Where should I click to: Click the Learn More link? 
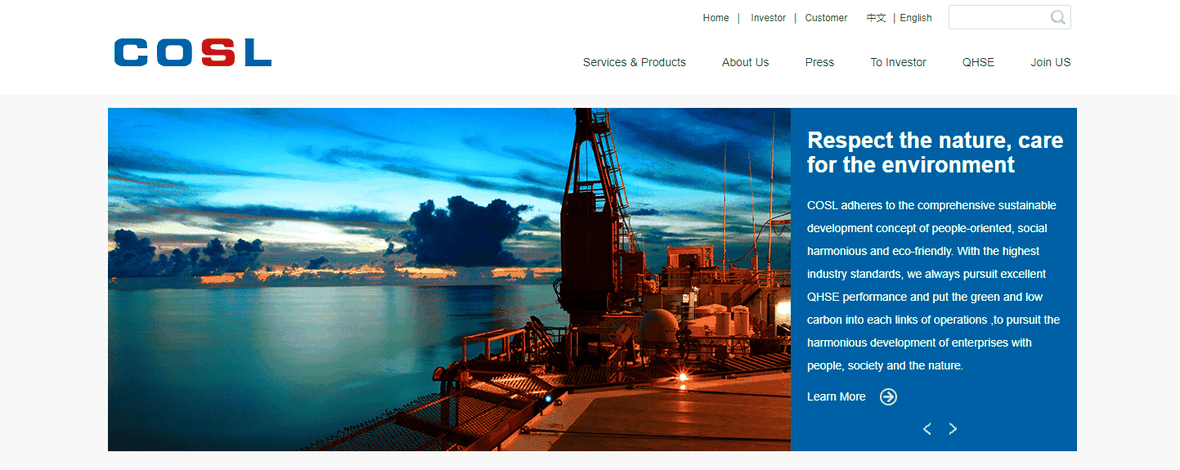click(836, 397)
